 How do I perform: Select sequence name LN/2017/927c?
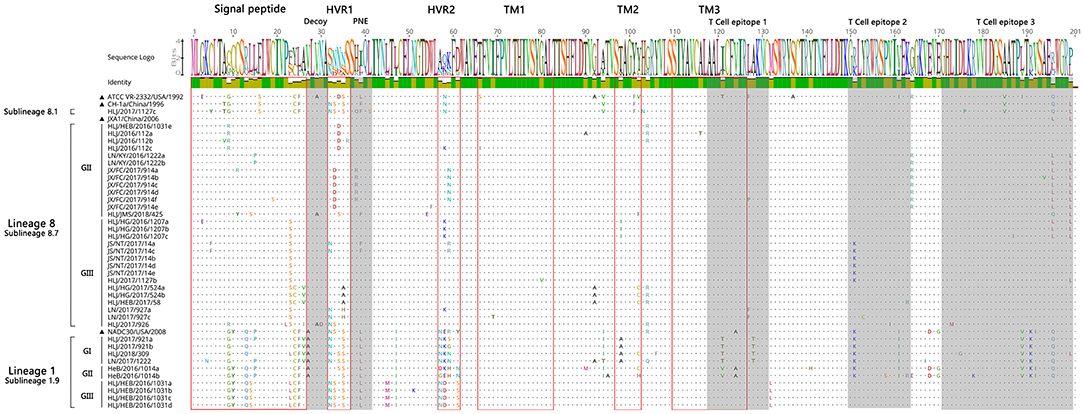[127, 317]
